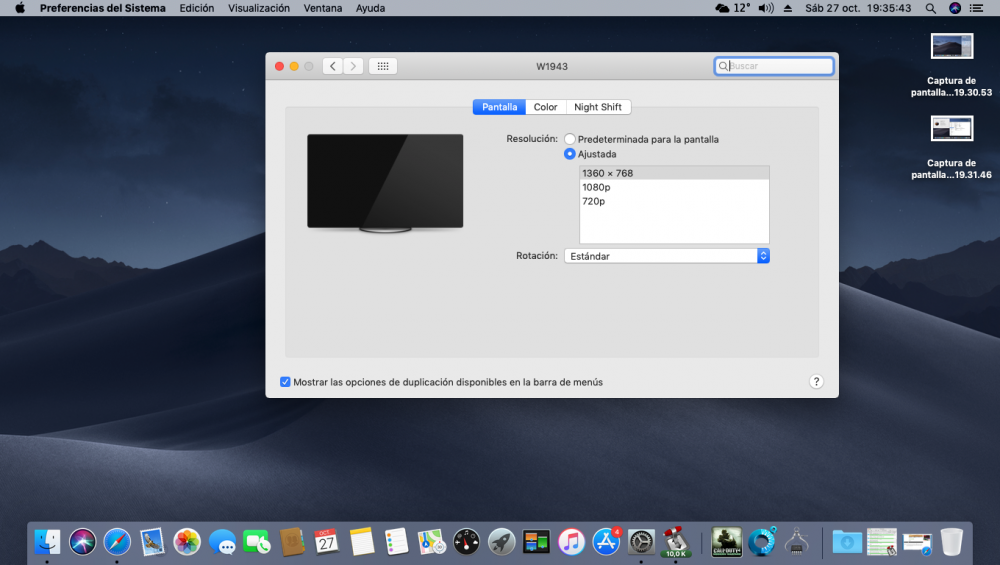Screen dimensions: 1000x565
Task: Launch Call of Duty 4 from the Dock
Action: [x=726, y=542]
